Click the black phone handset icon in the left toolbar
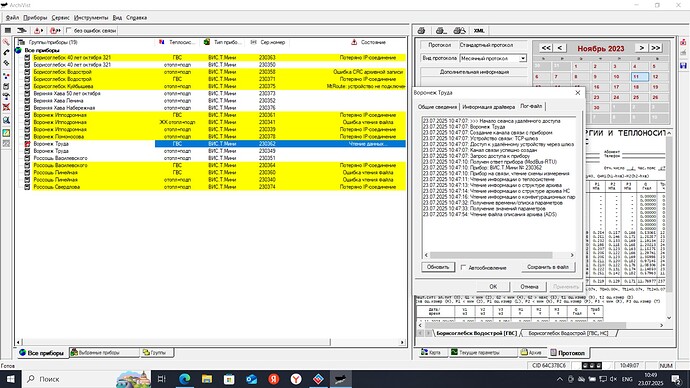Image resolution: width=690 pixels, height=388 pixels. click(6, 52)
